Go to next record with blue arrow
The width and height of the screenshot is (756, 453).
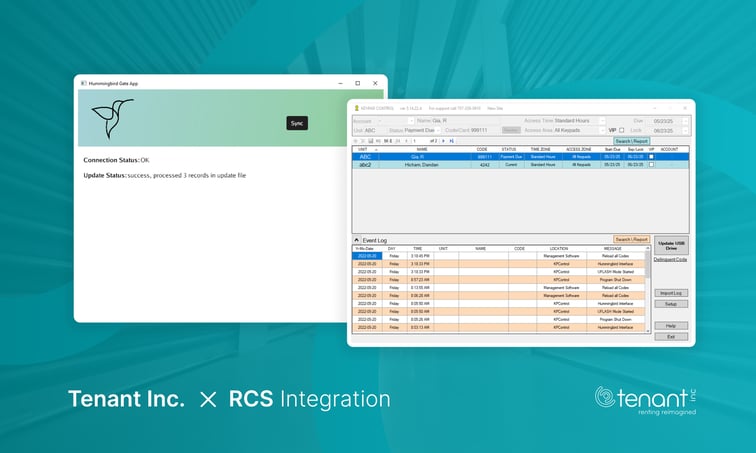(x=444, y=141)
